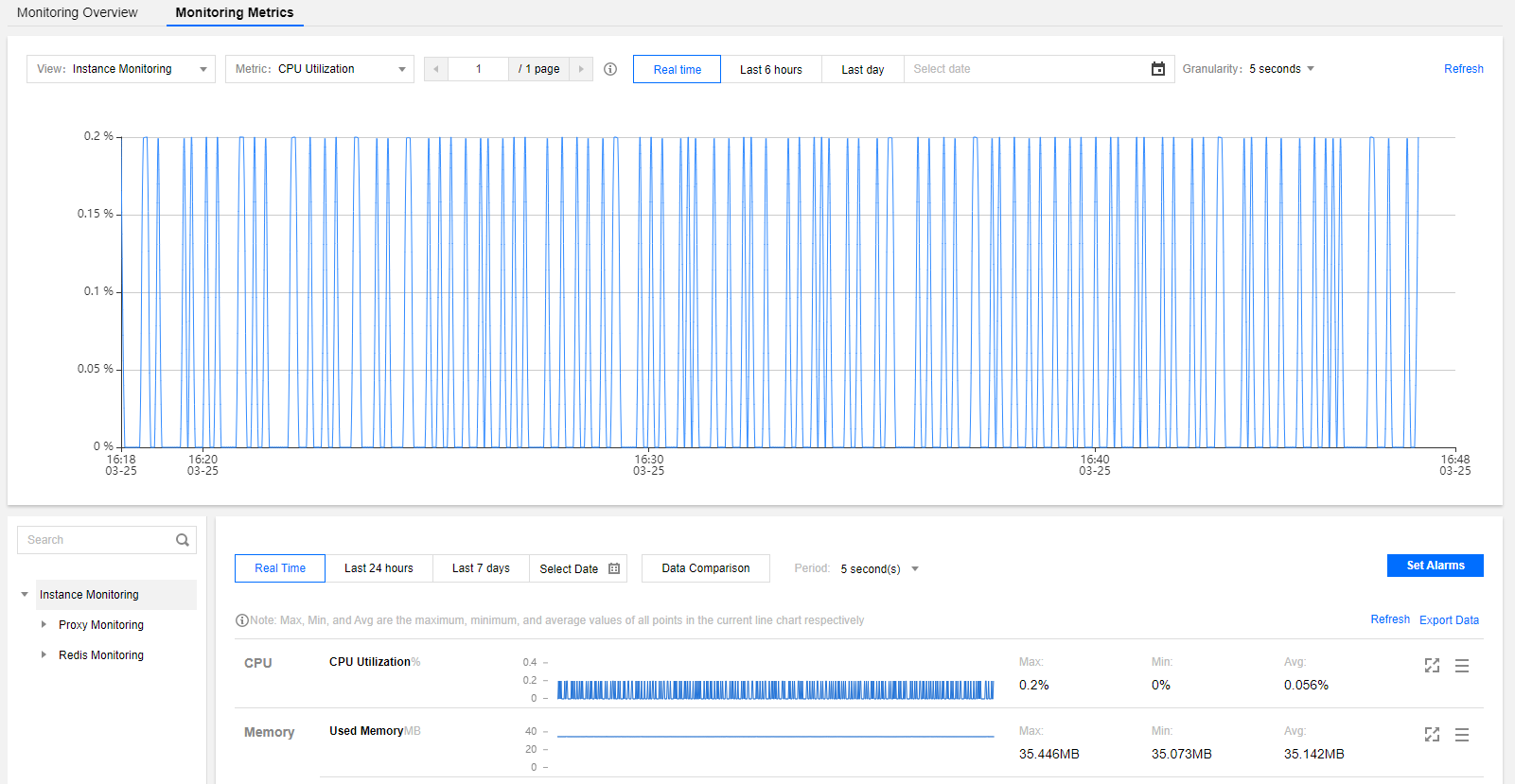This screenshot has width=1515, height=784.
Task: Click the Set Alarms button
Action: pyautogui.click(x=1435, y=566)
